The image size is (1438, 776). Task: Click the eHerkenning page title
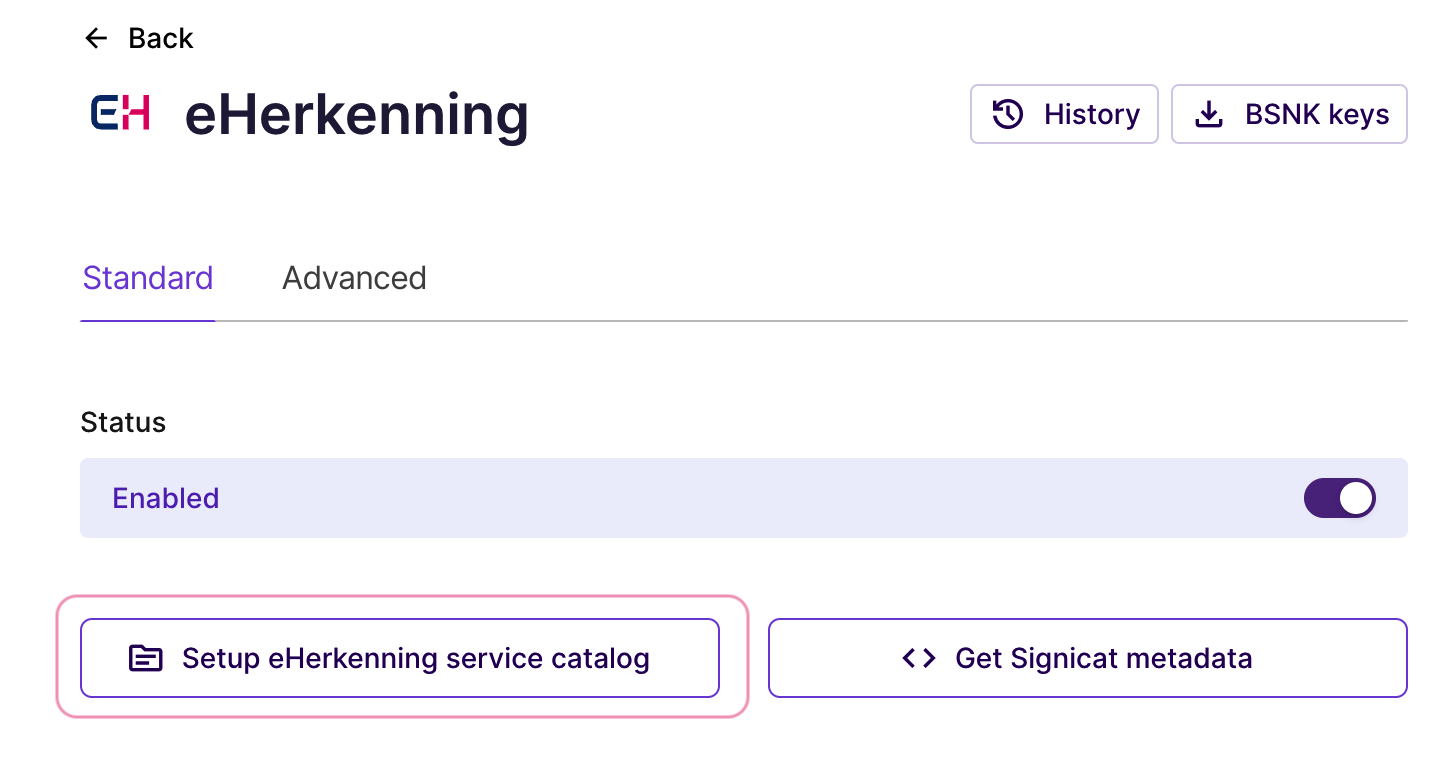point(356,115)
